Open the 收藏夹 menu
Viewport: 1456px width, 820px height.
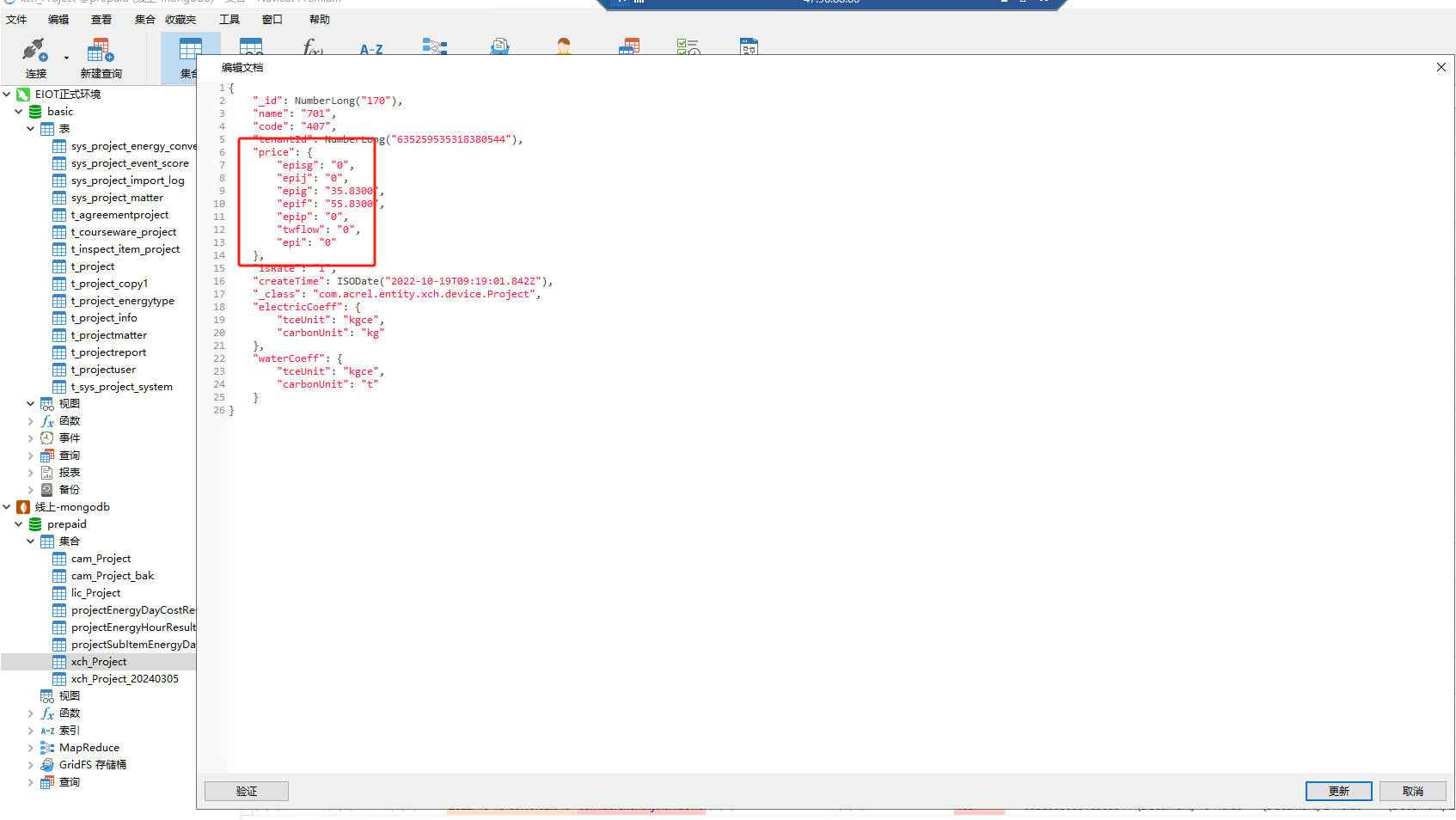[180, 19]
